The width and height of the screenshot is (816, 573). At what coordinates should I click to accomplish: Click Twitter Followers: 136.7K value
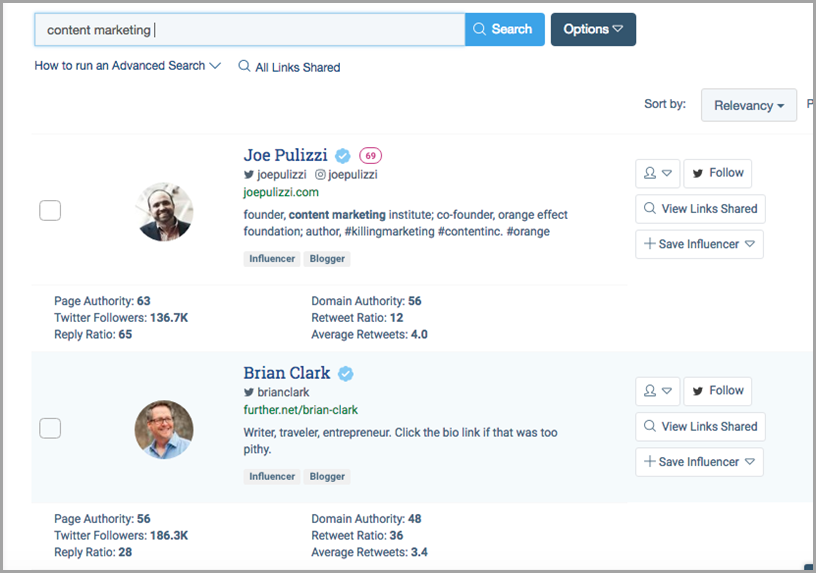tap(169, 317)
